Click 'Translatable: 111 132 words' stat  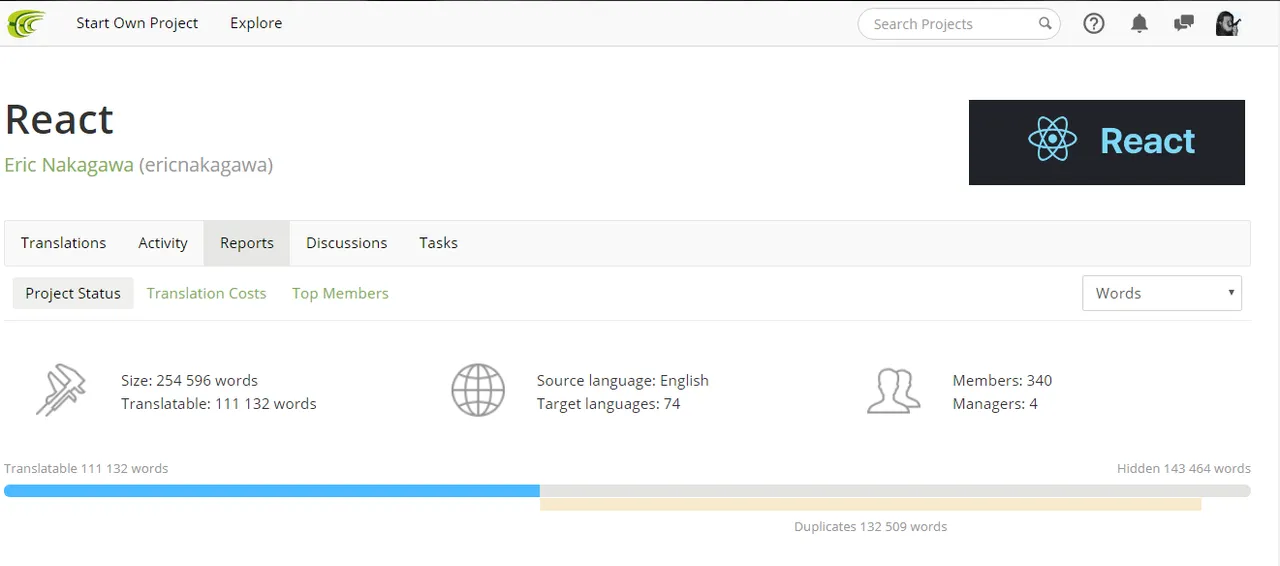click(x=219, y=404)
